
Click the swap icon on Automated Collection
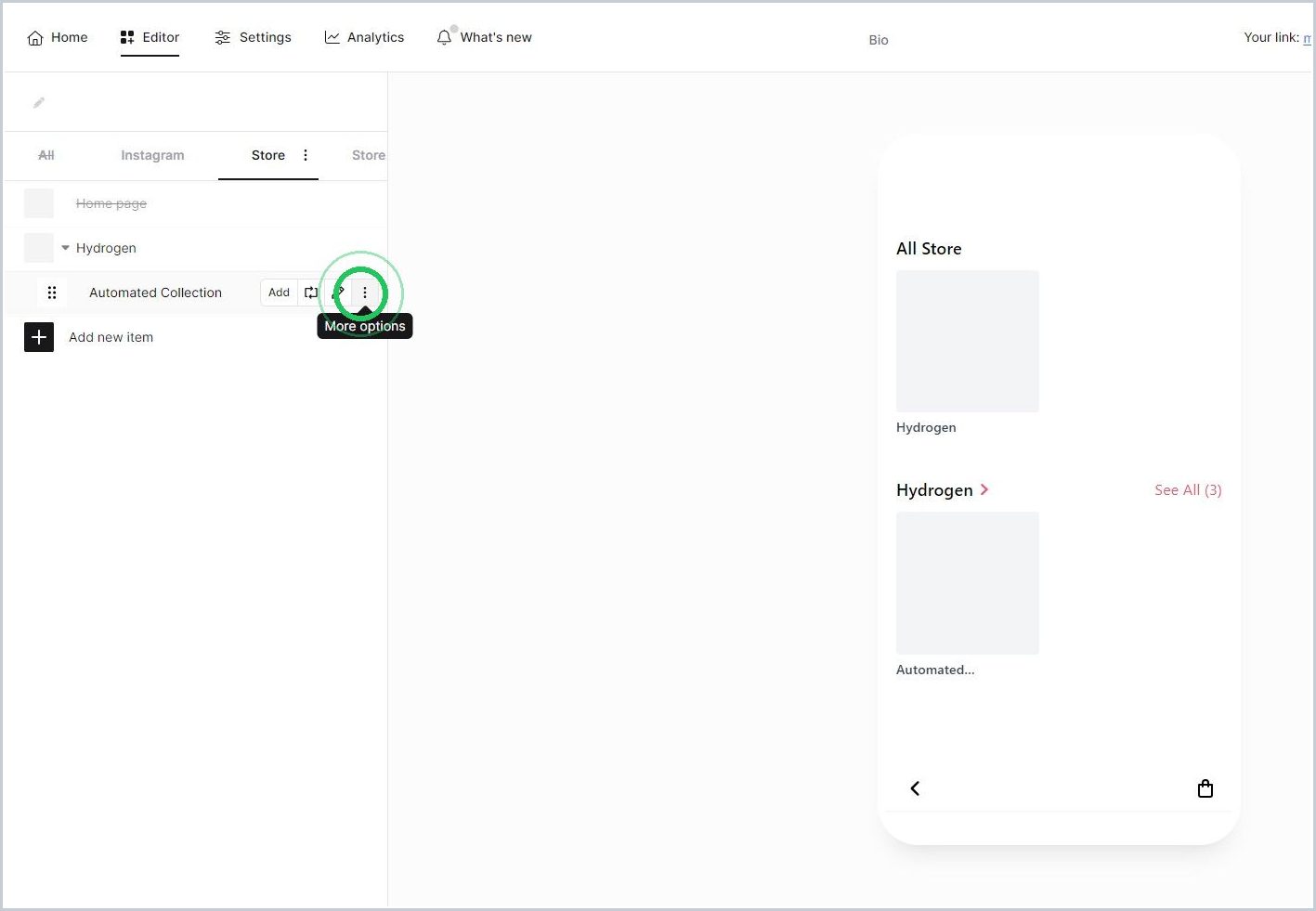tap(311, 293)
